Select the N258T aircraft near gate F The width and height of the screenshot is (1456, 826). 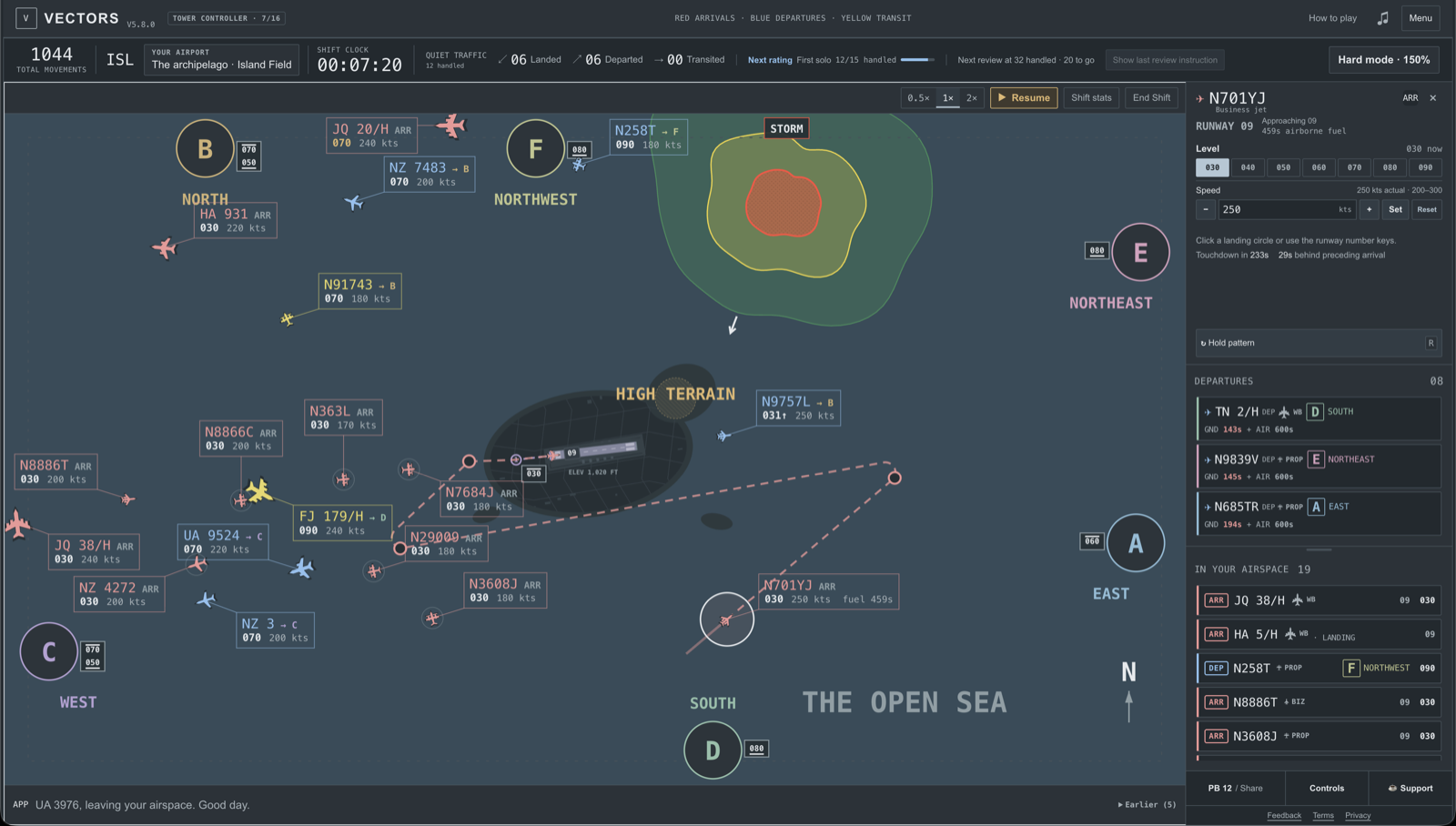click(x=579, y=165)
